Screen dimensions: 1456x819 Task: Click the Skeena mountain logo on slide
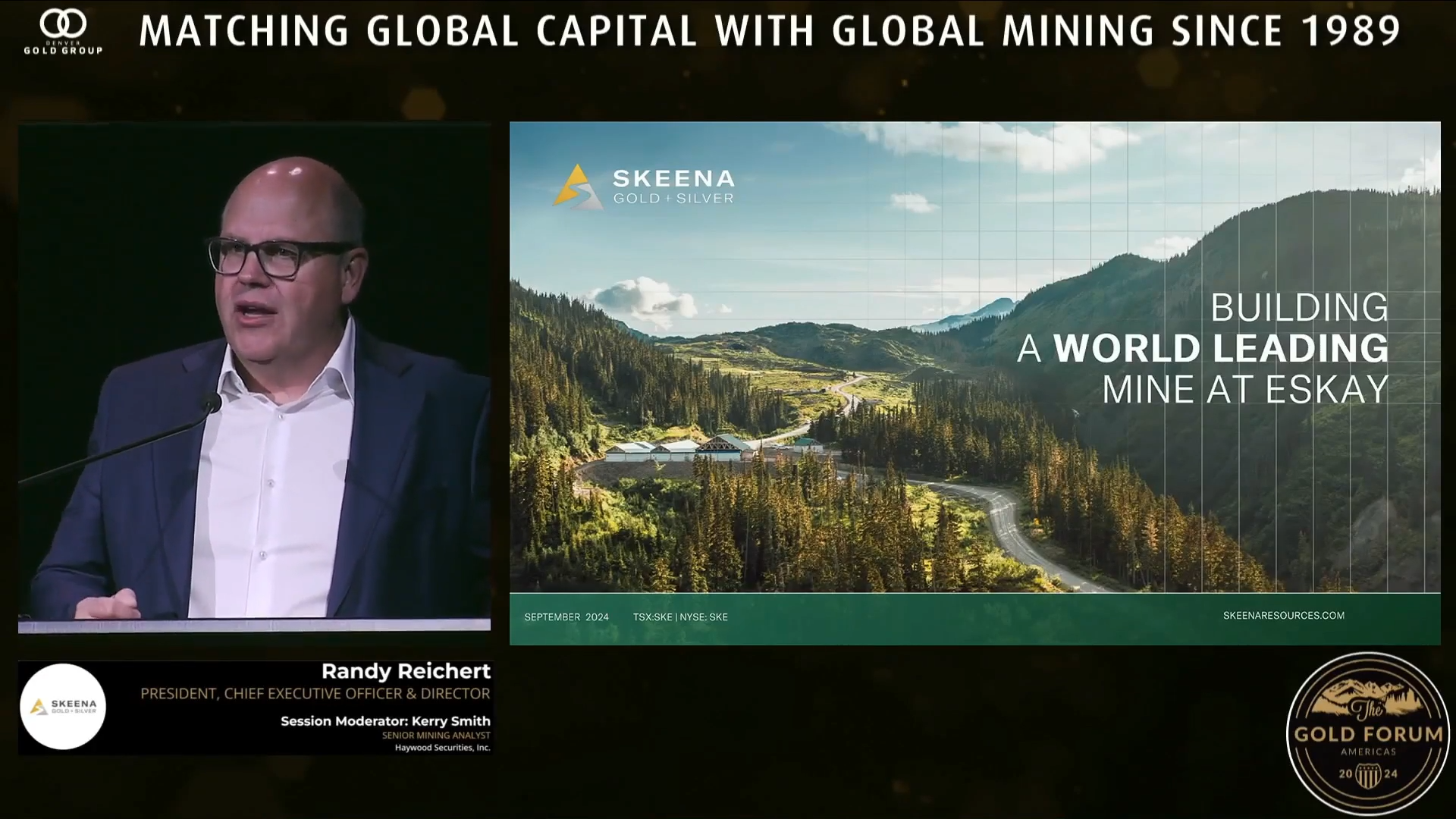[577, 186]
